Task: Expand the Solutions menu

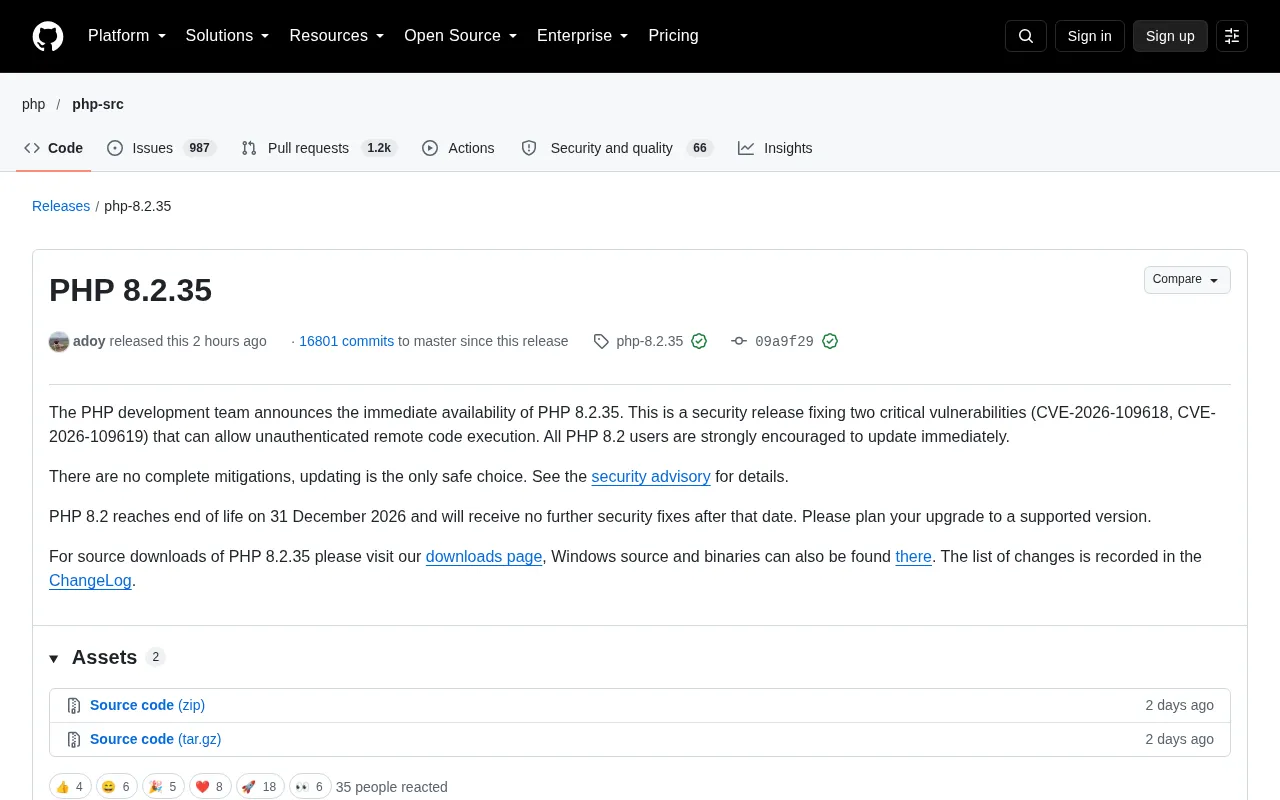Action: (x=228, y=36)
